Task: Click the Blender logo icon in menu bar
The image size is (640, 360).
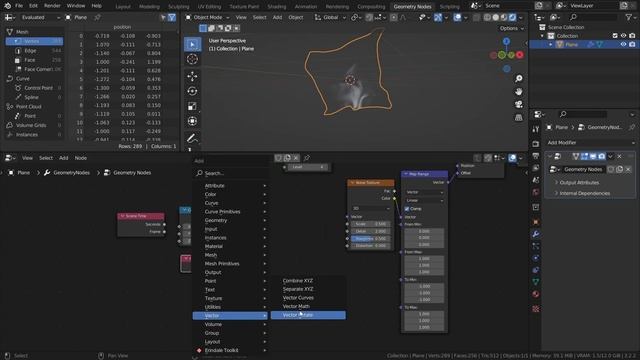Action: coord(7,6)
